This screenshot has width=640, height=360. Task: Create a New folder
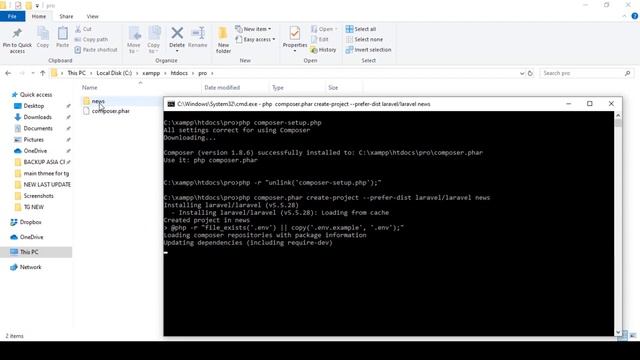(223, 40)
